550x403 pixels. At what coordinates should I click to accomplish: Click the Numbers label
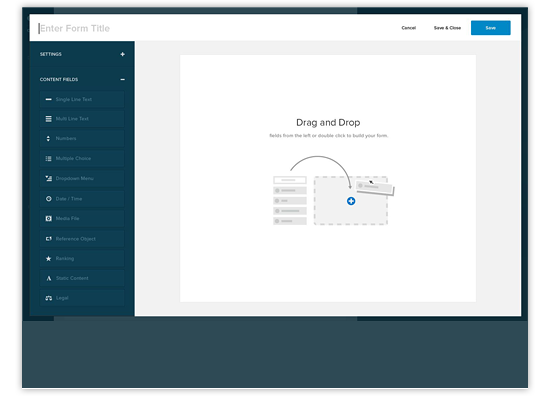66,139
